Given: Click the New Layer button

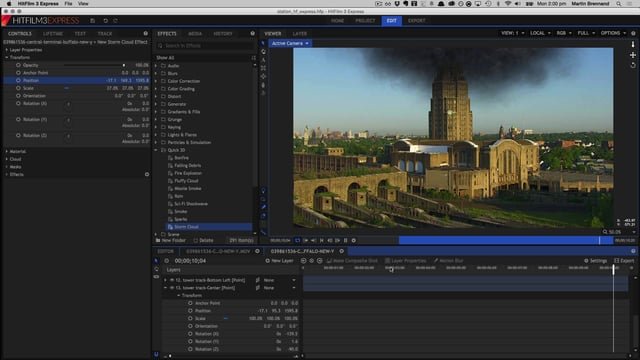Looking at the screenshot, I should 279,260.
